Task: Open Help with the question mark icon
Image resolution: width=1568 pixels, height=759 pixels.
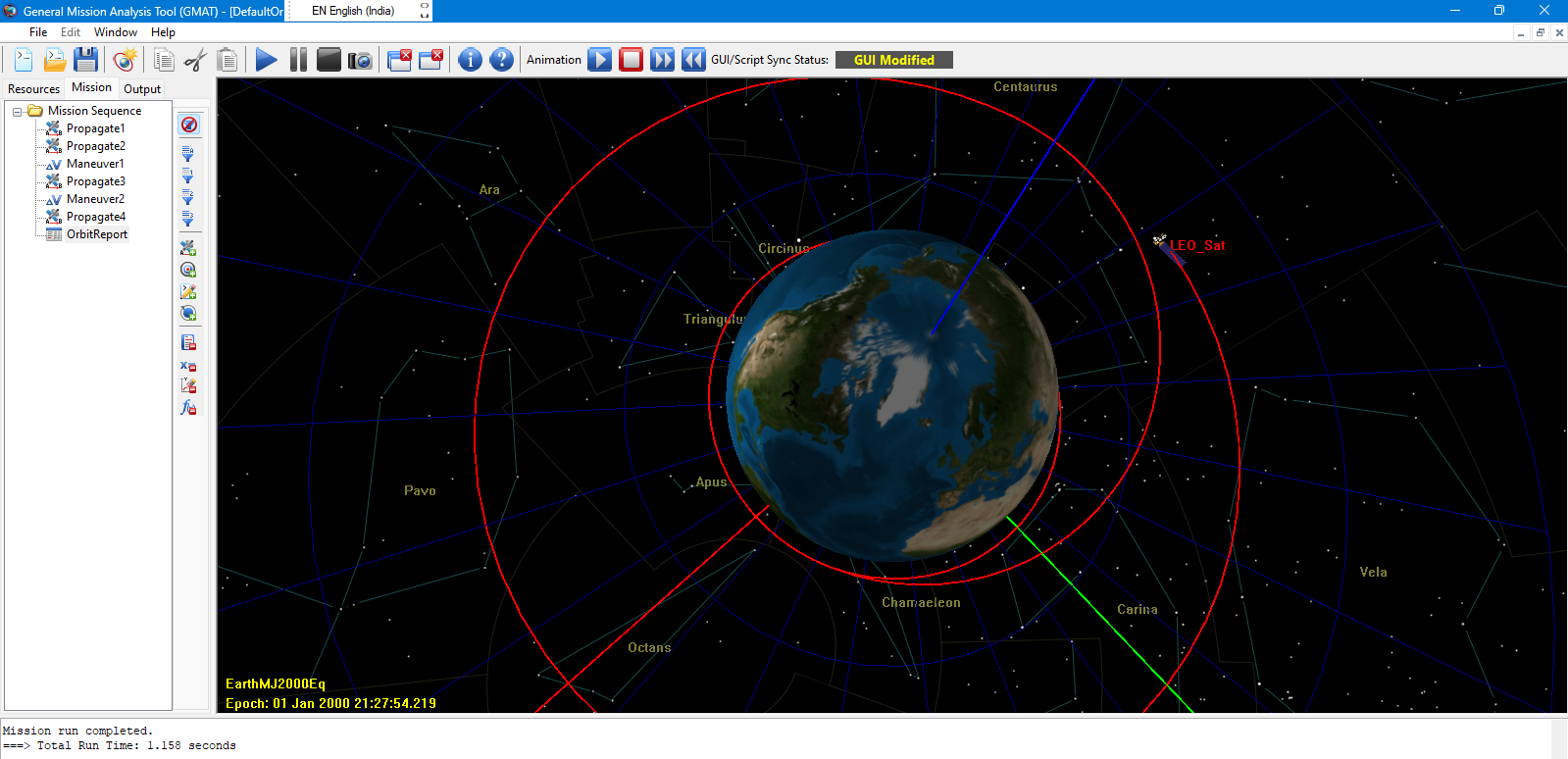Action: pyautogui.click(x=501, y=60)
